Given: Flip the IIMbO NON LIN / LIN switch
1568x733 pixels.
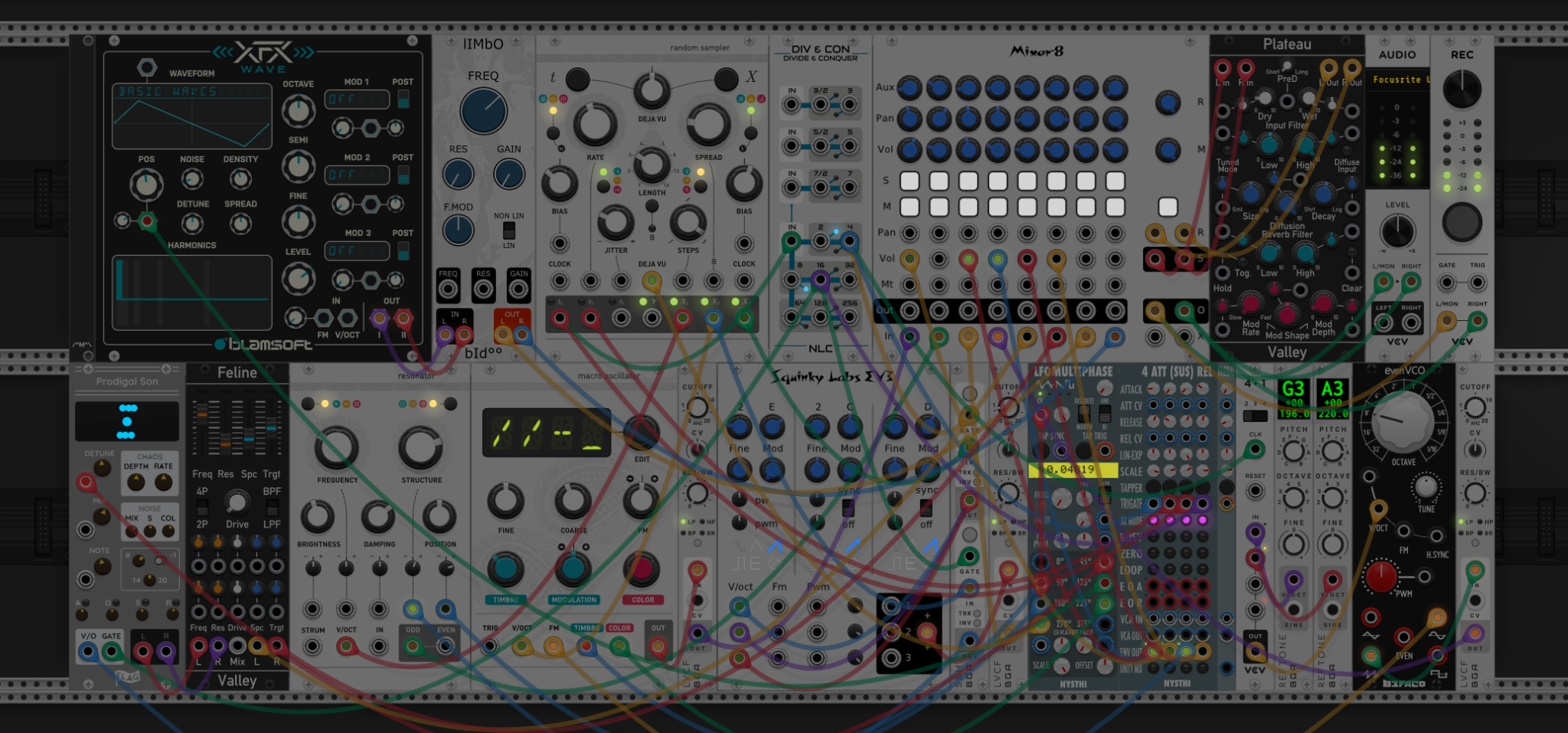Looking at the screenshot, I should tap(508, 231).
